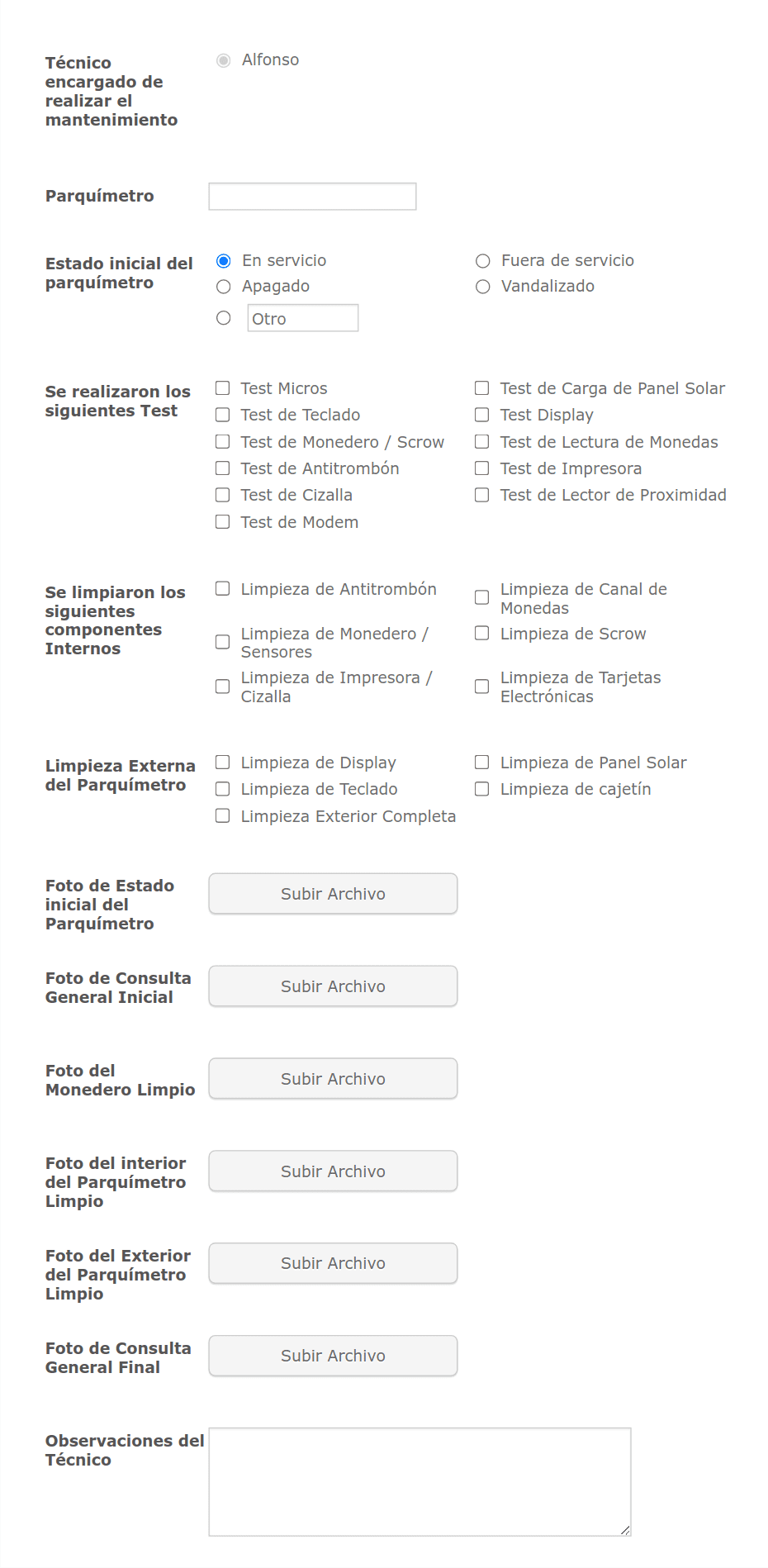Check Limpieza Exterior Completa
The height and width of the screenshot is (1568, 768).
coord(222,816)
